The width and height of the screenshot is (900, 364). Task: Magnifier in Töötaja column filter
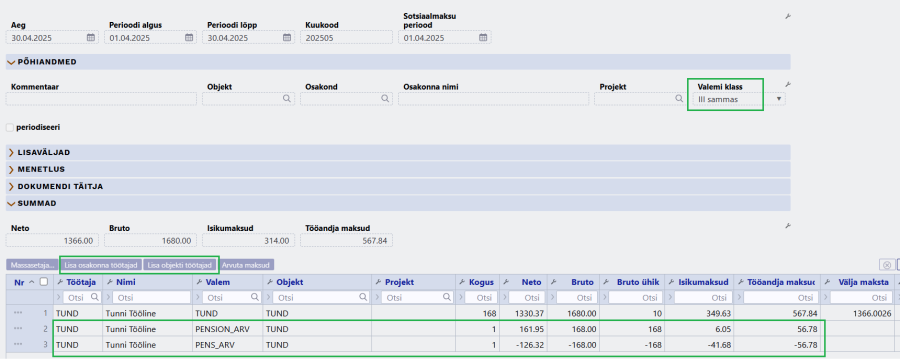(95, 297)
